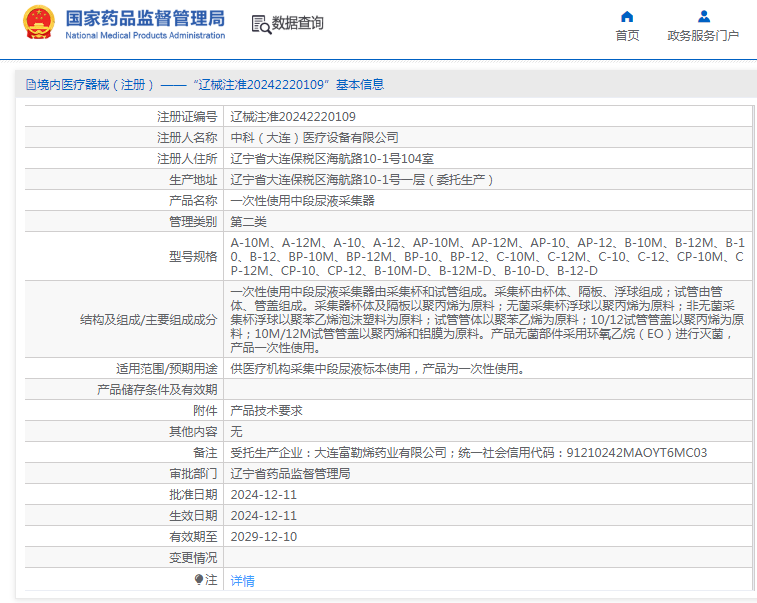Click National Medical Products Administration subtitle
The height and width of the screenshot is (603, 757).
[145, 36]
